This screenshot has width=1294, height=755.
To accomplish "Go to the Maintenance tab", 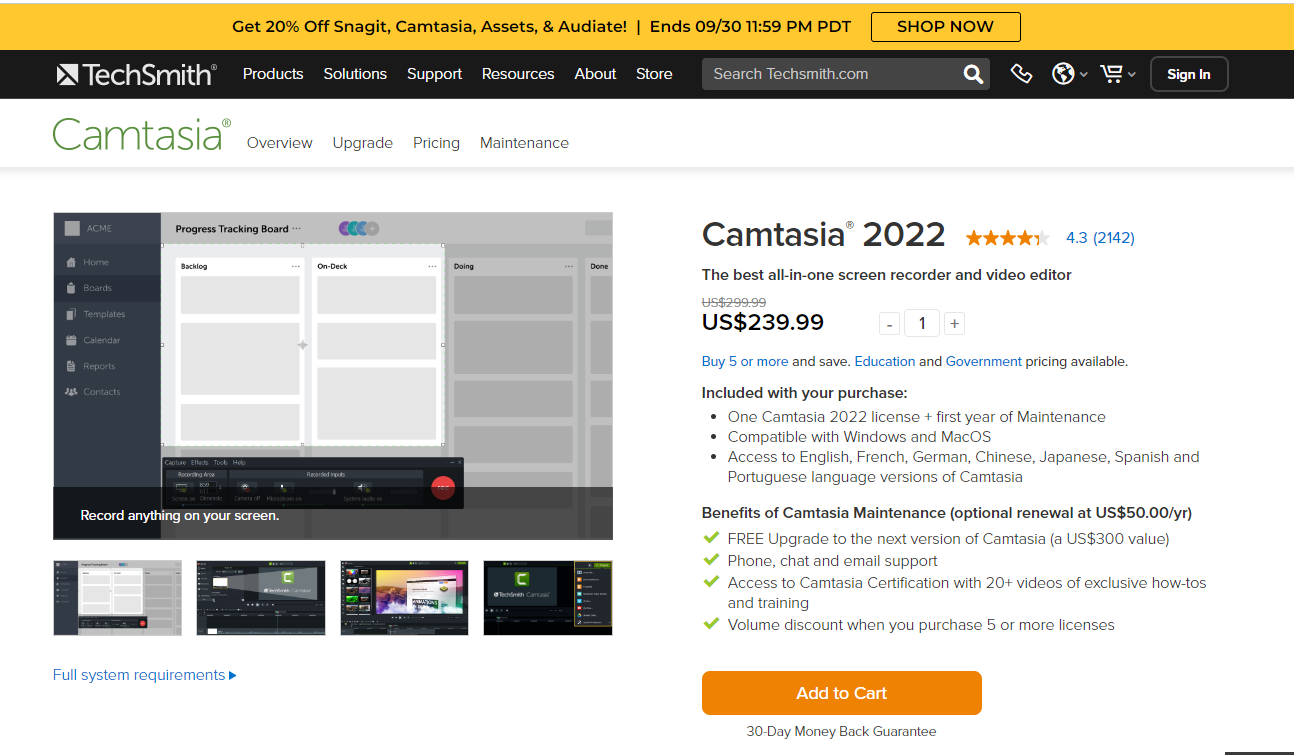I will pyautogui.click(x=524, y=143).
